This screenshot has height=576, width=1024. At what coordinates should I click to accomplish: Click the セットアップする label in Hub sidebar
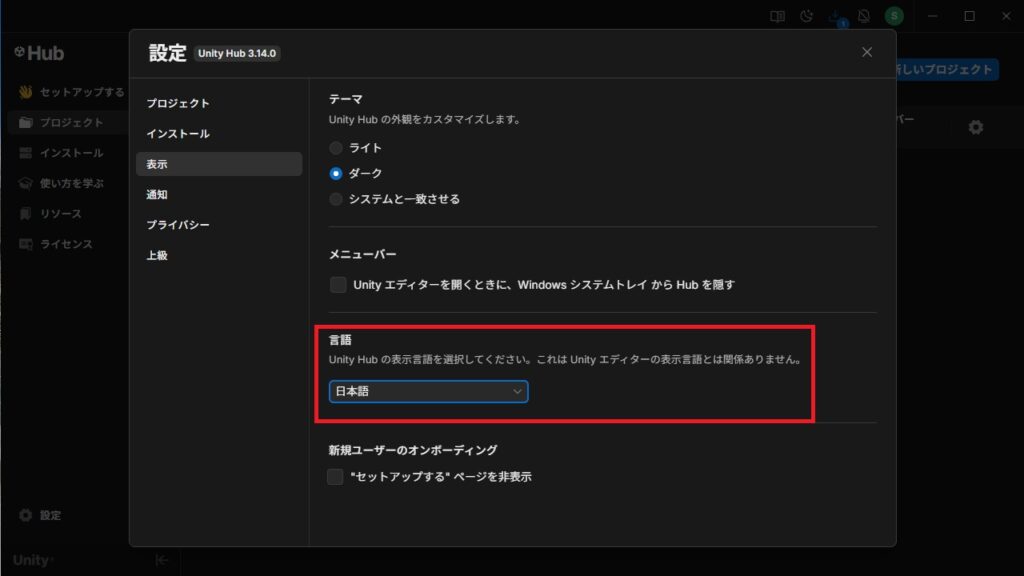(x=82, y=92)
